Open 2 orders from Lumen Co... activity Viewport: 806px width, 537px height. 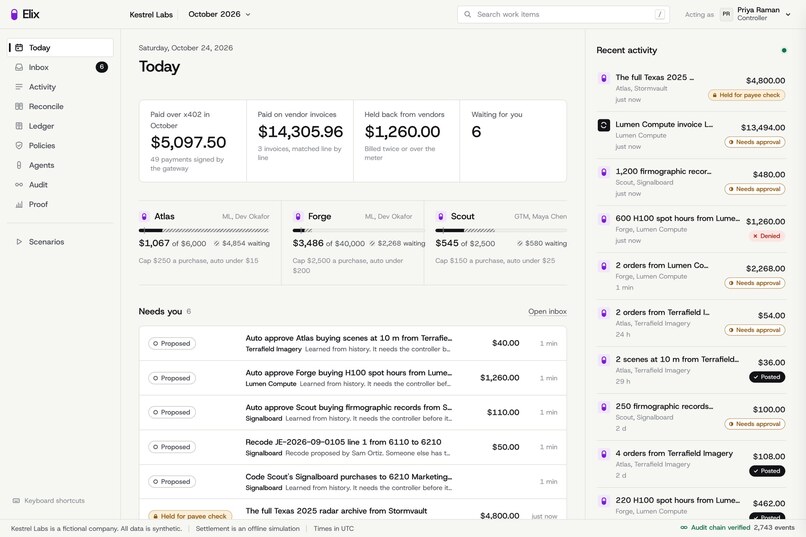click(691, 276)
